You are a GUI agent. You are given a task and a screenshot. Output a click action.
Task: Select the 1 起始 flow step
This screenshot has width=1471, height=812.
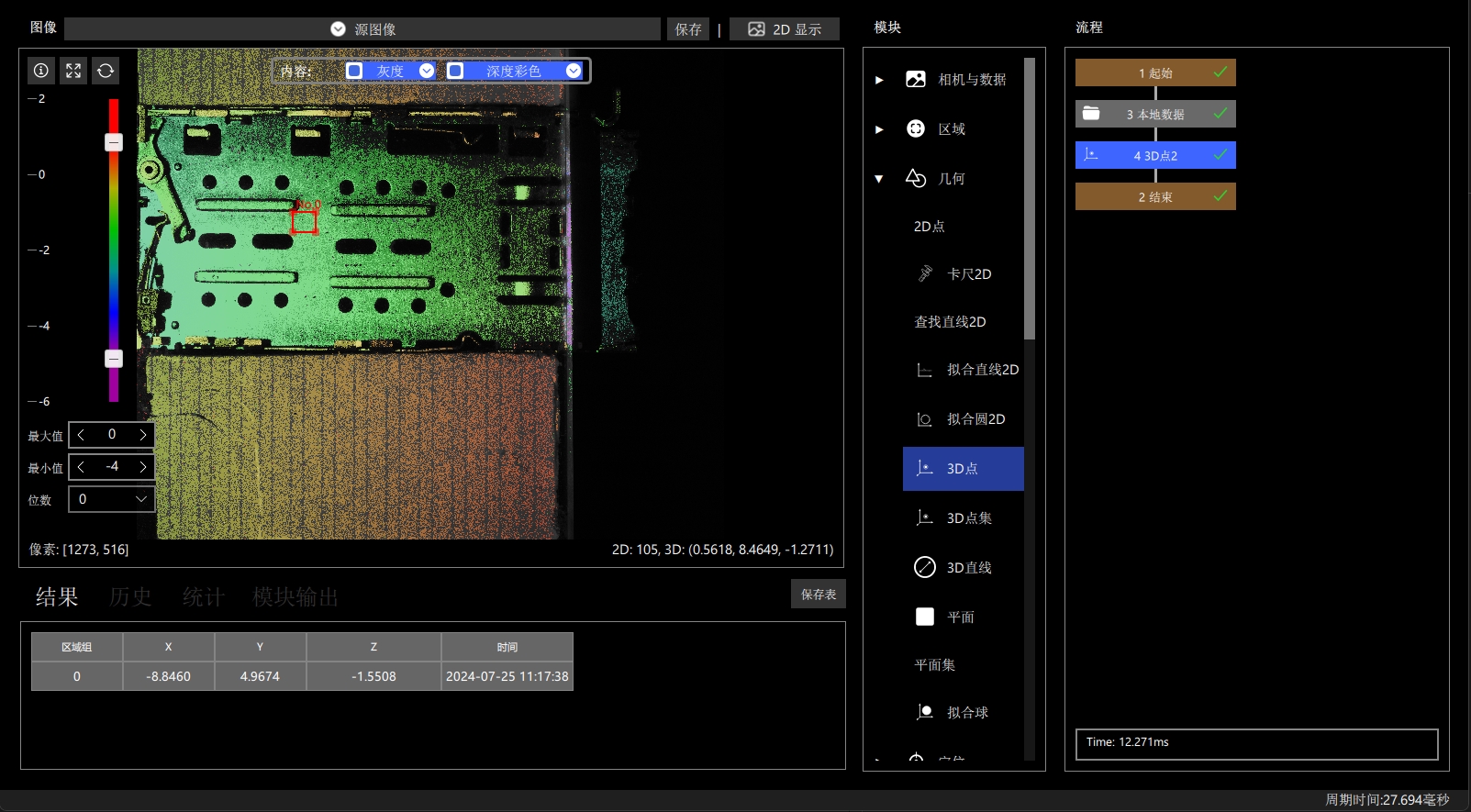point(1155,72)
